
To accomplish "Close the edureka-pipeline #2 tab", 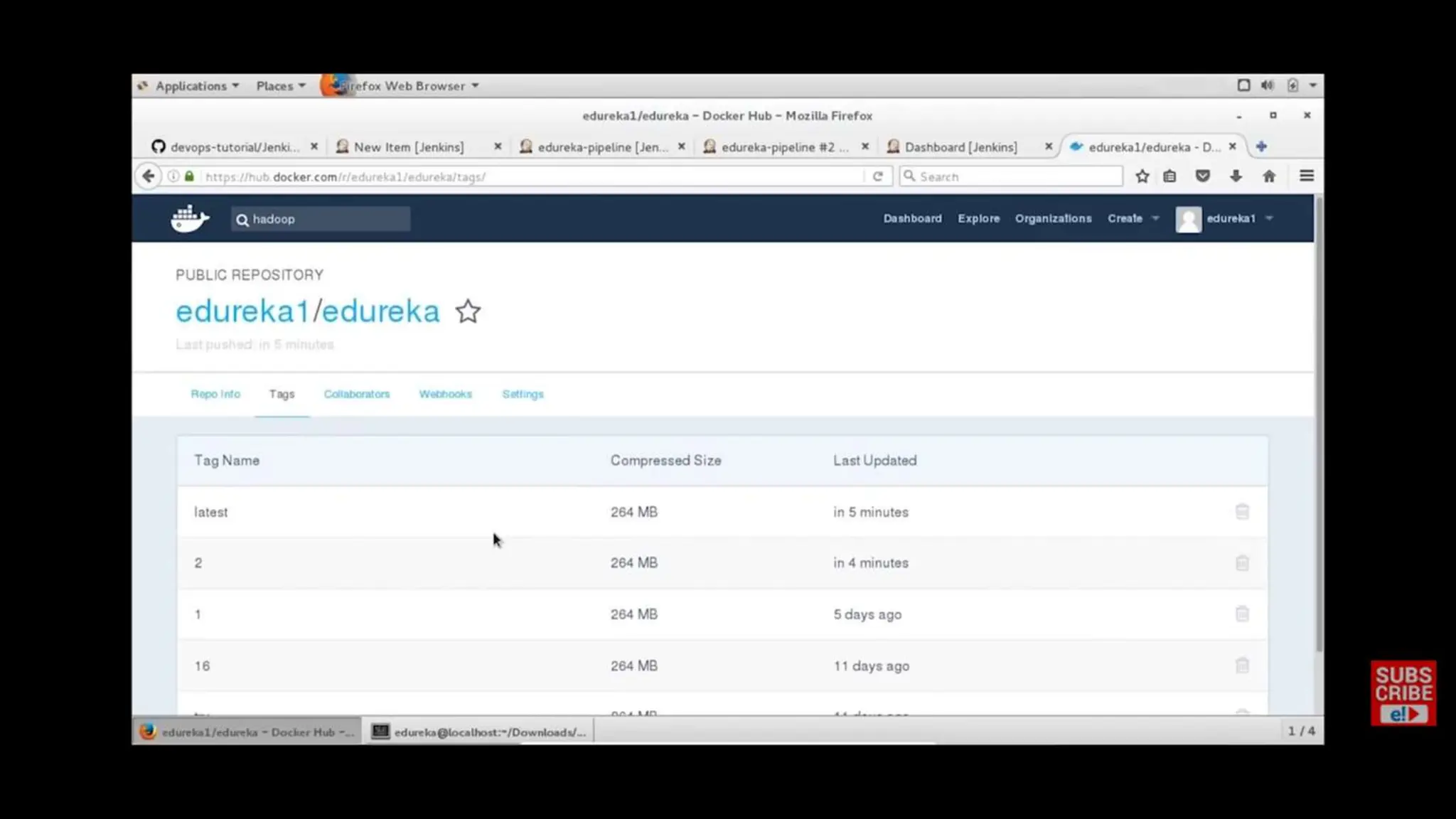I will 865,146.
